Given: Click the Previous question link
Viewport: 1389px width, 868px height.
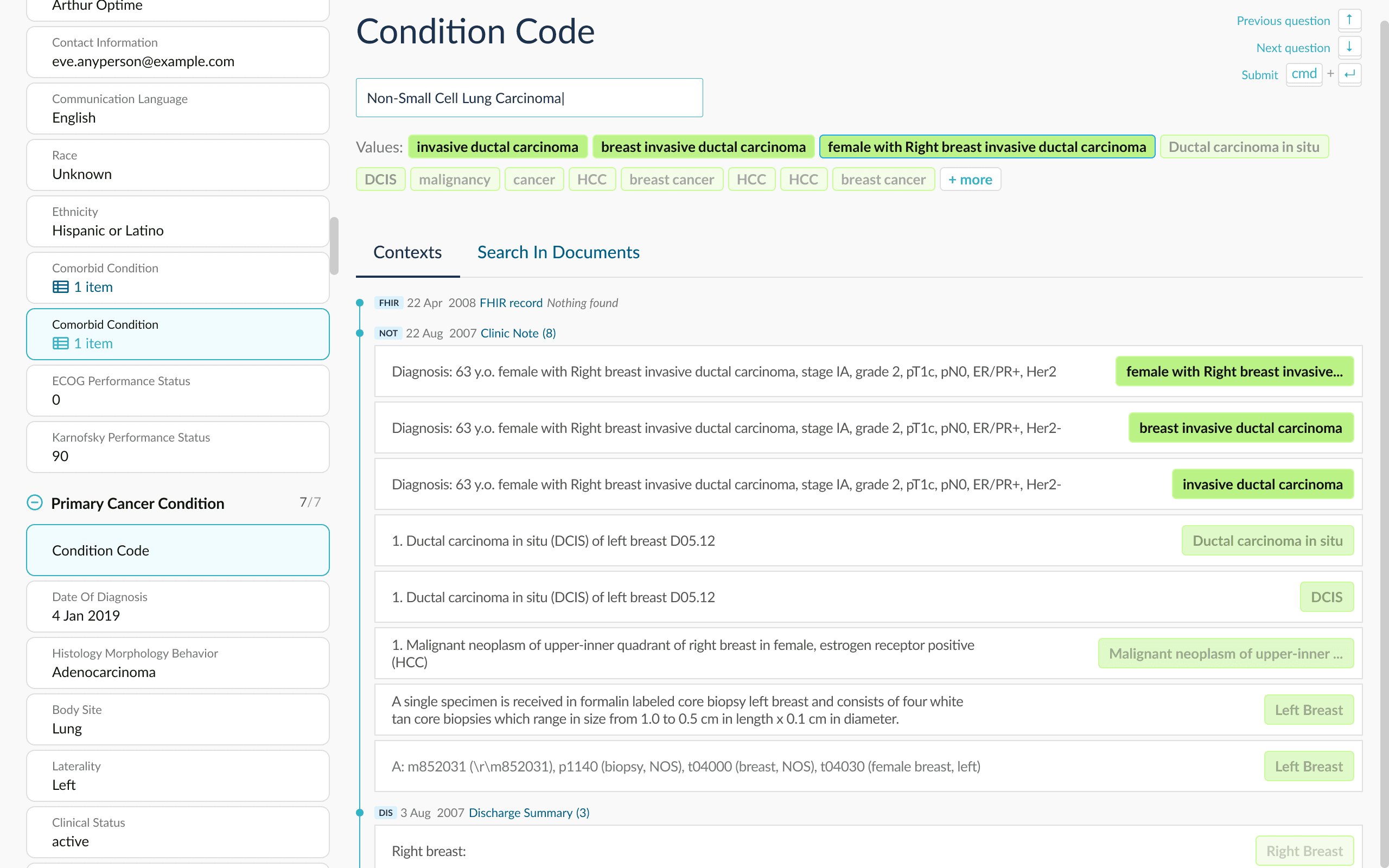Looking at the screenshot, I should tap(1283, 21).
